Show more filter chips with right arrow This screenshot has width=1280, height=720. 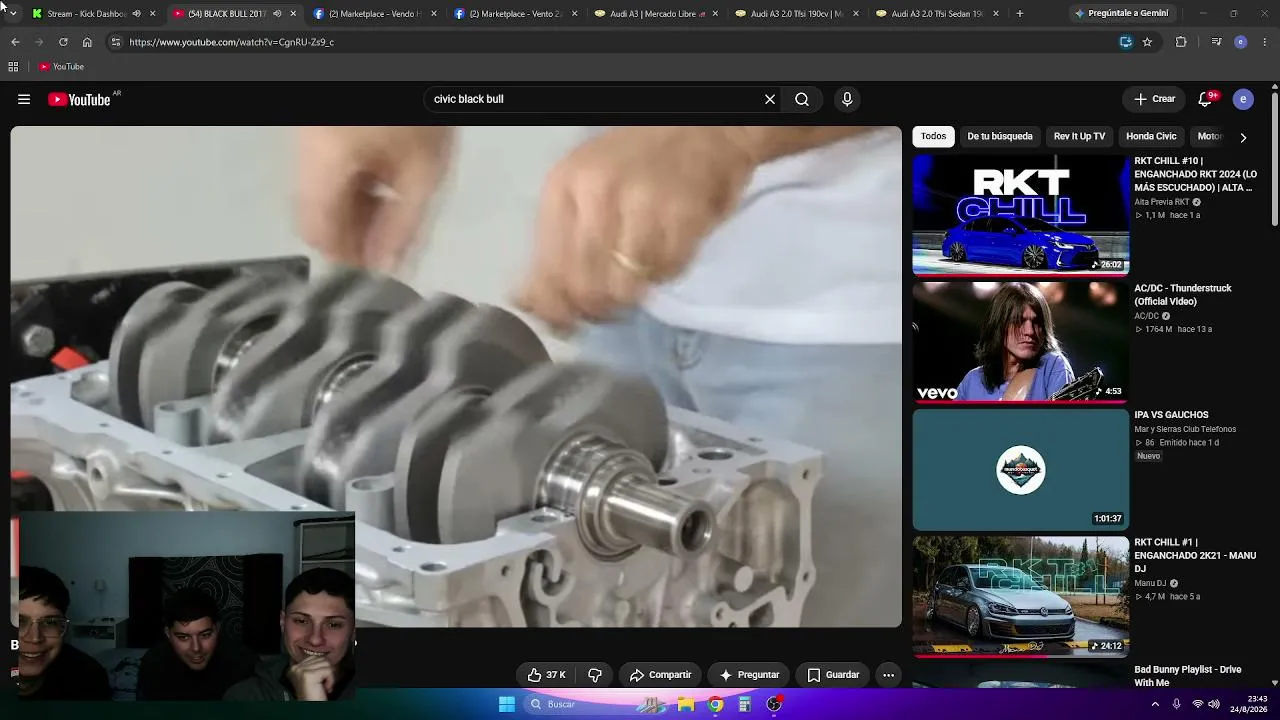[x=1243, y=137]
